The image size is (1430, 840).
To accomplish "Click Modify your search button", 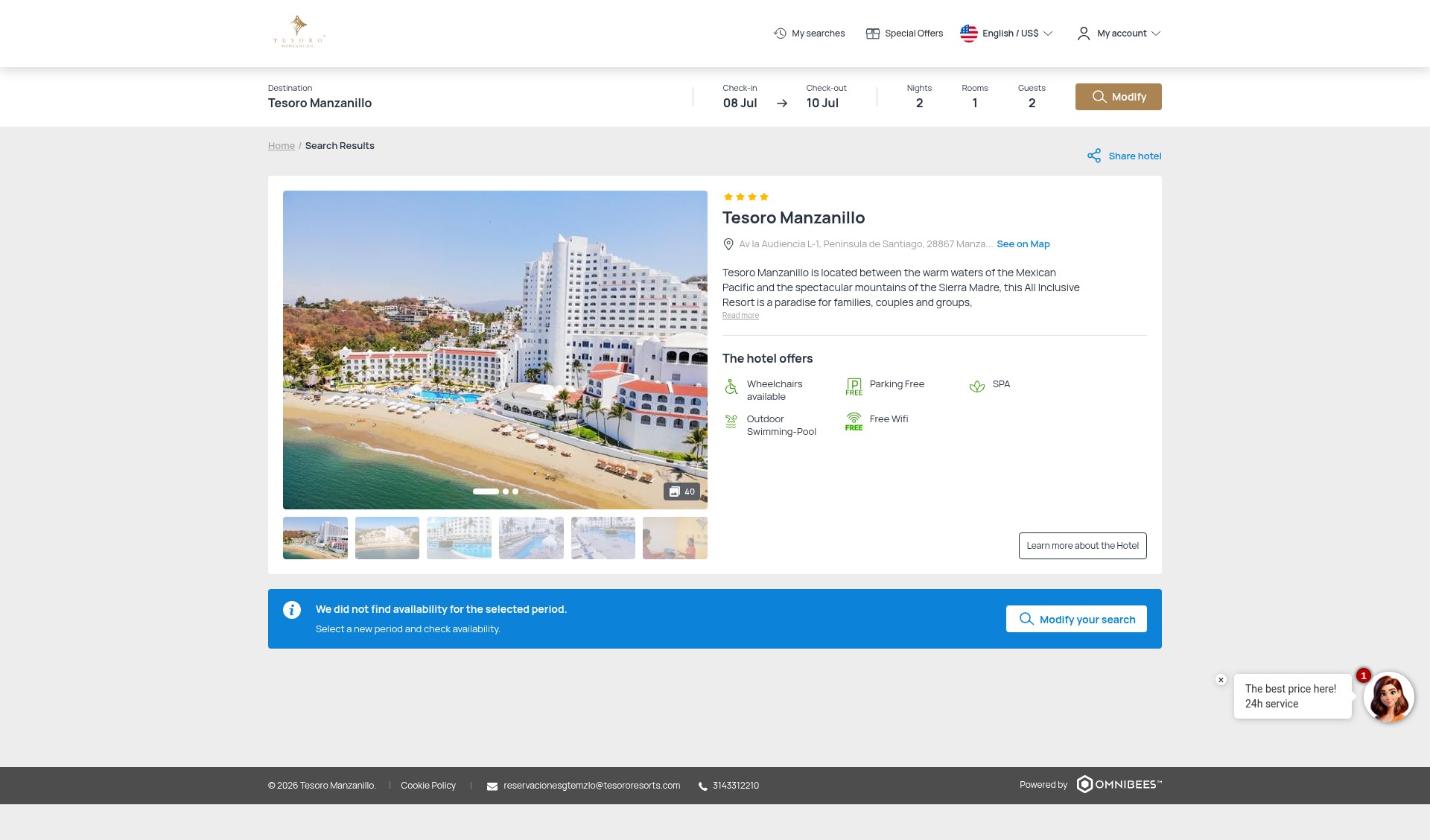I will (1076, 619).
